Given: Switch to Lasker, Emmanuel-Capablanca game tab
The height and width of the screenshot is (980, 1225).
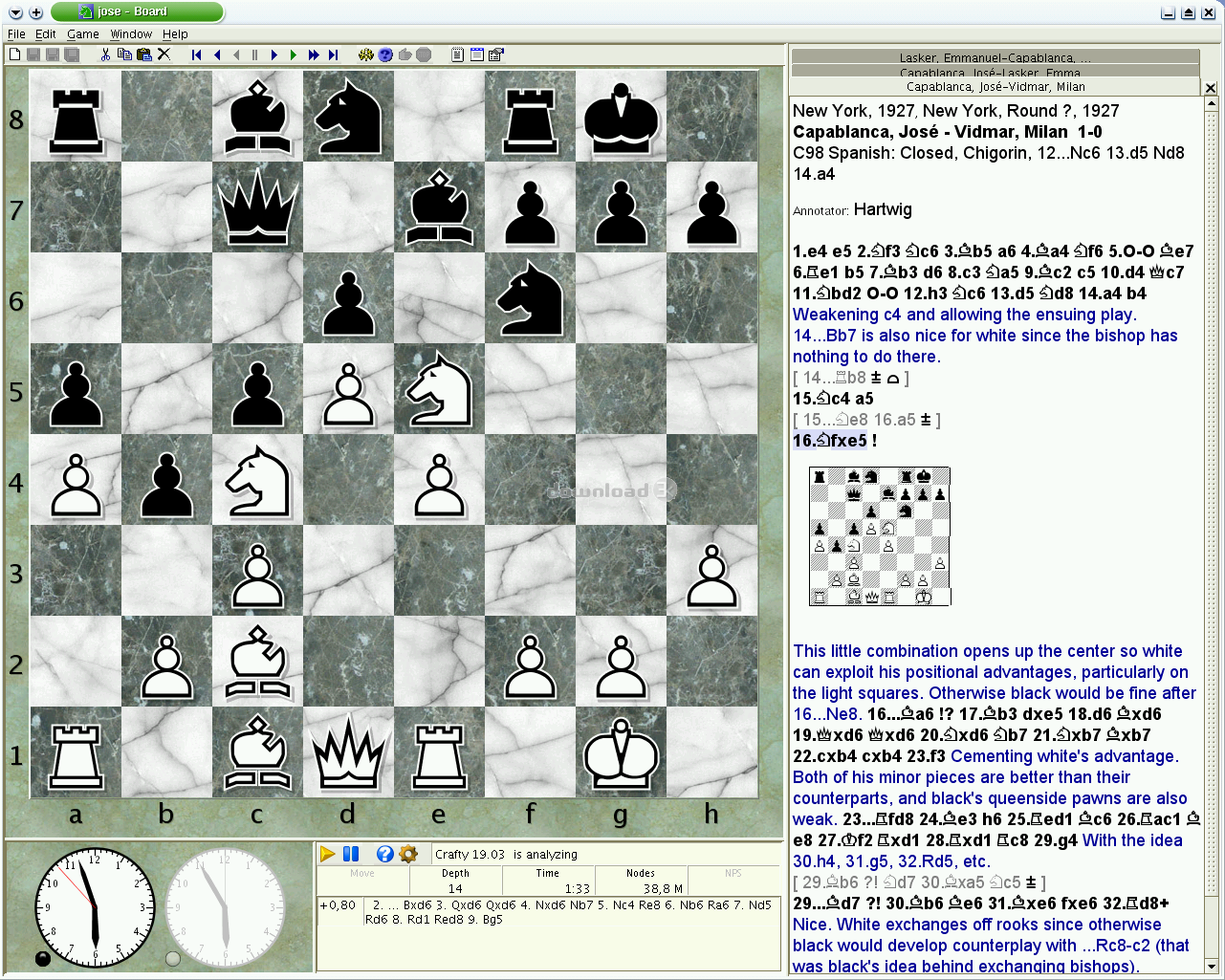Looking at the screenshot, I should (995, 57).
